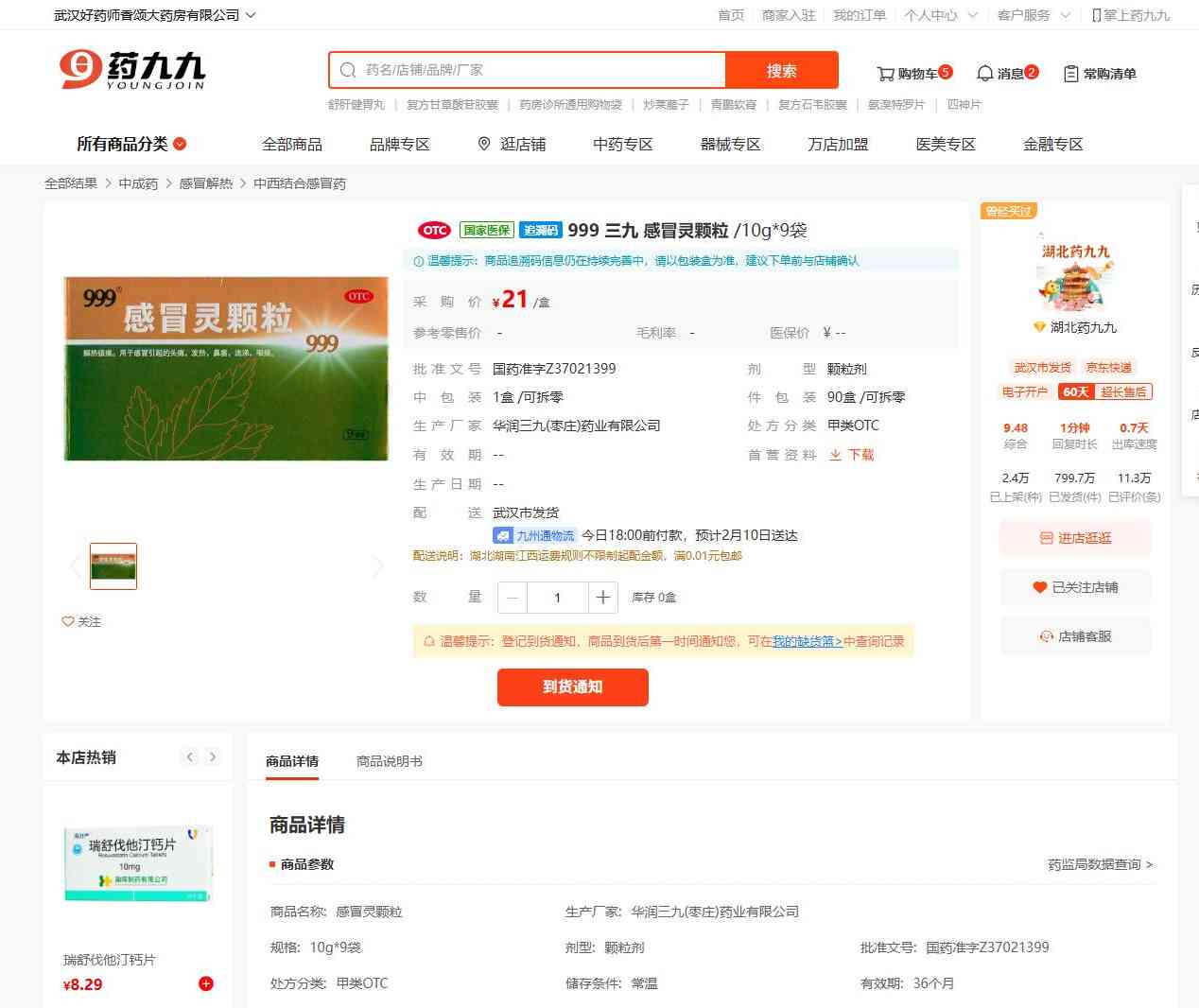
Task: Add 瑞舒伐他汀钙片 with red plus icon
Action: tap(205, 983)
